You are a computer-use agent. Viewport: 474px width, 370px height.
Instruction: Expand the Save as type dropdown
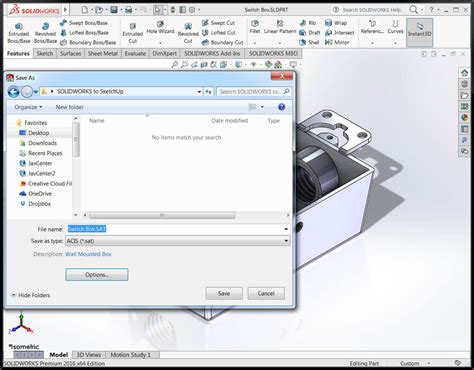(286, 241)
